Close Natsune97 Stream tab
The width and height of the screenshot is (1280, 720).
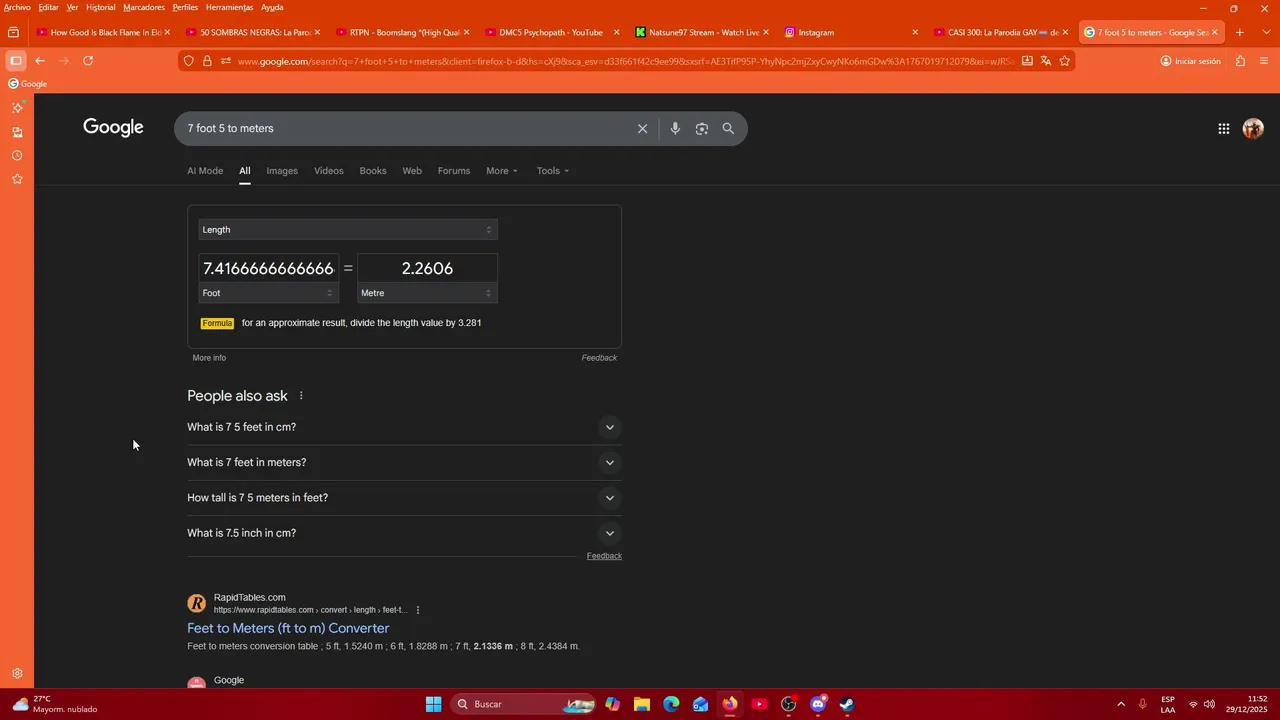pyautogui.click(x=766, y=32)
